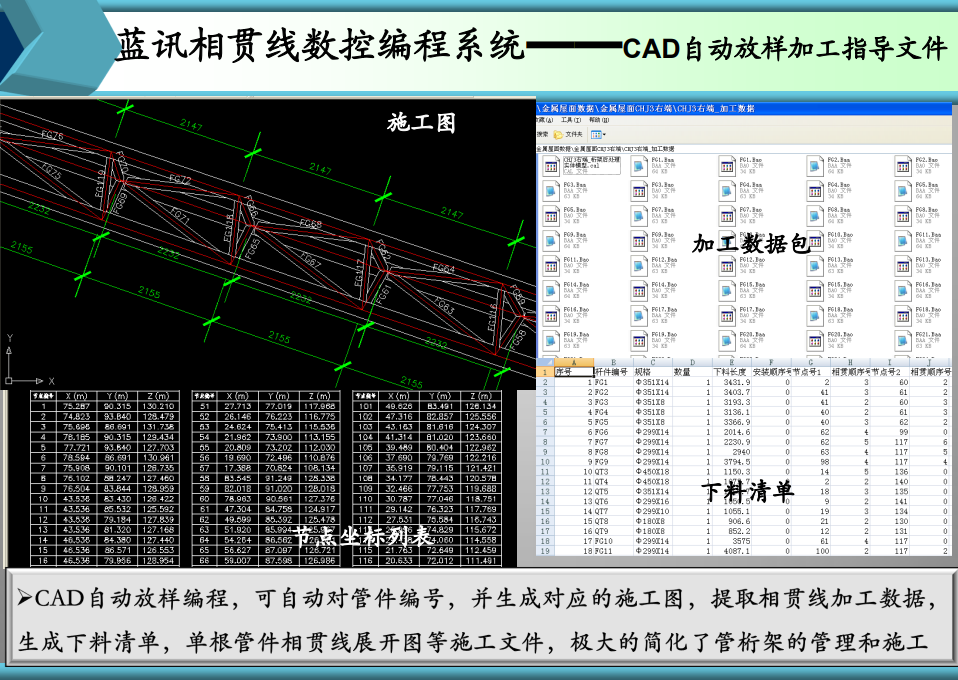Click the FG72 member label in drawing
The image size is (958, 680).
tap(180, 180)
